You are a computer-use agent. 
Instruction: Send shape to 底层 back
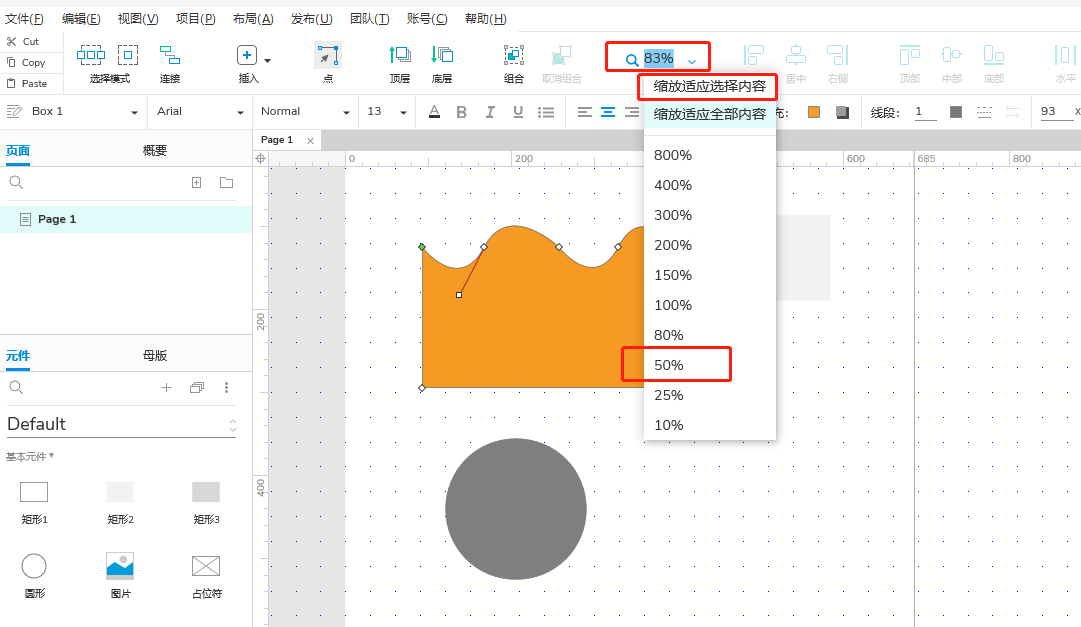(x=442, y=54)
